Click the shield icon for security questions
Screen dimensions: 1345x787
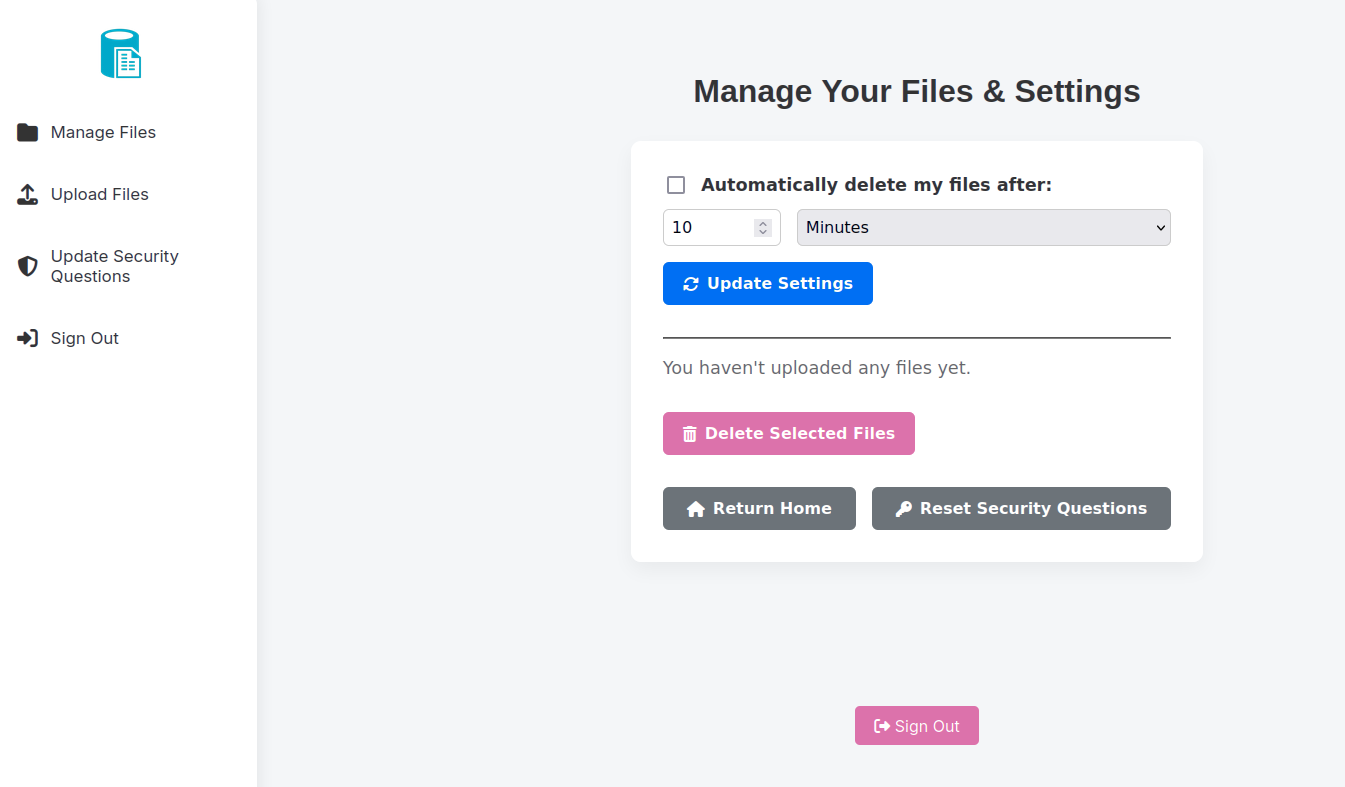tap(27, 266)
